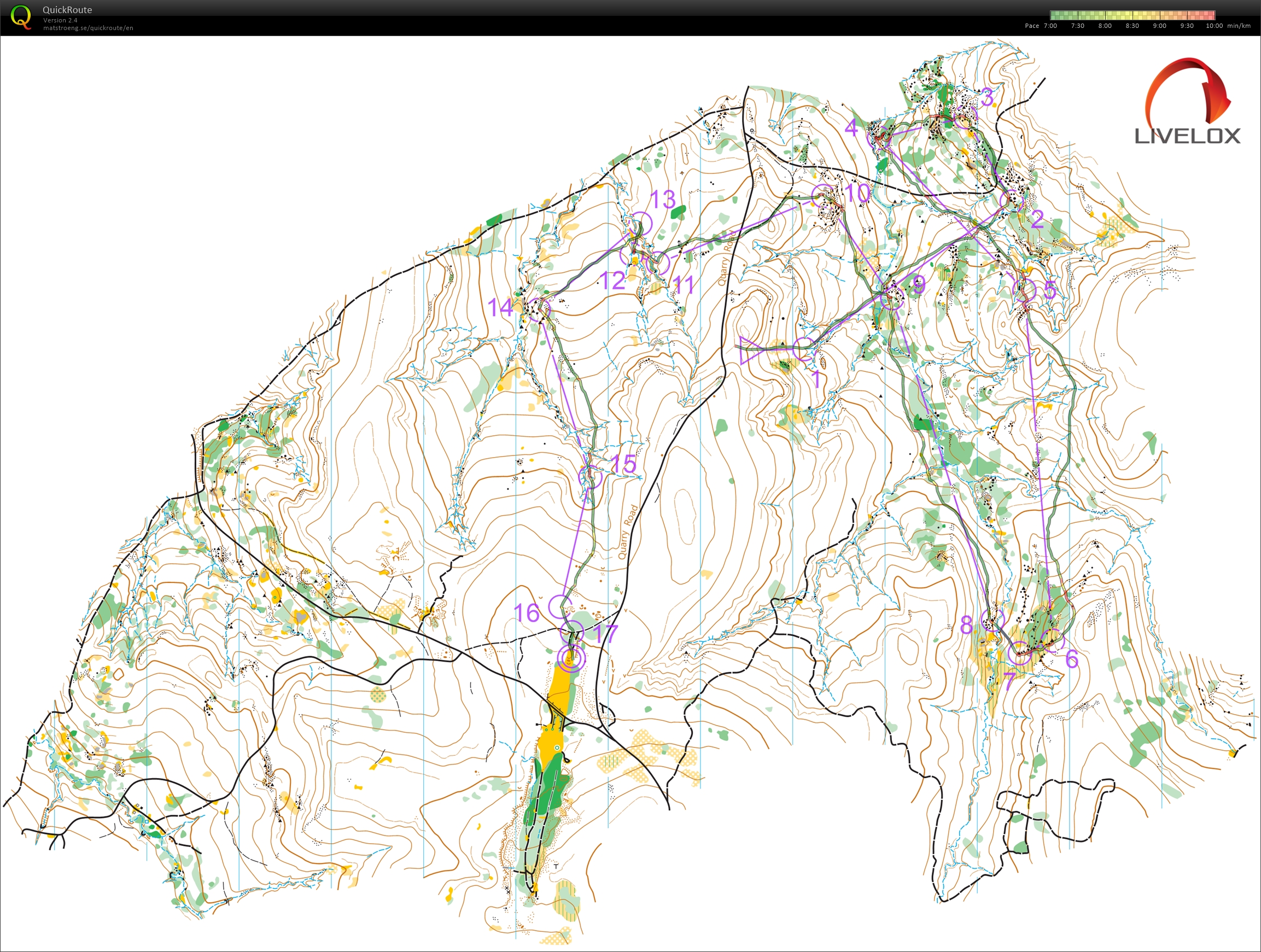Select control circle 8
The image size is (1261, 952).
tap(993, 619)
